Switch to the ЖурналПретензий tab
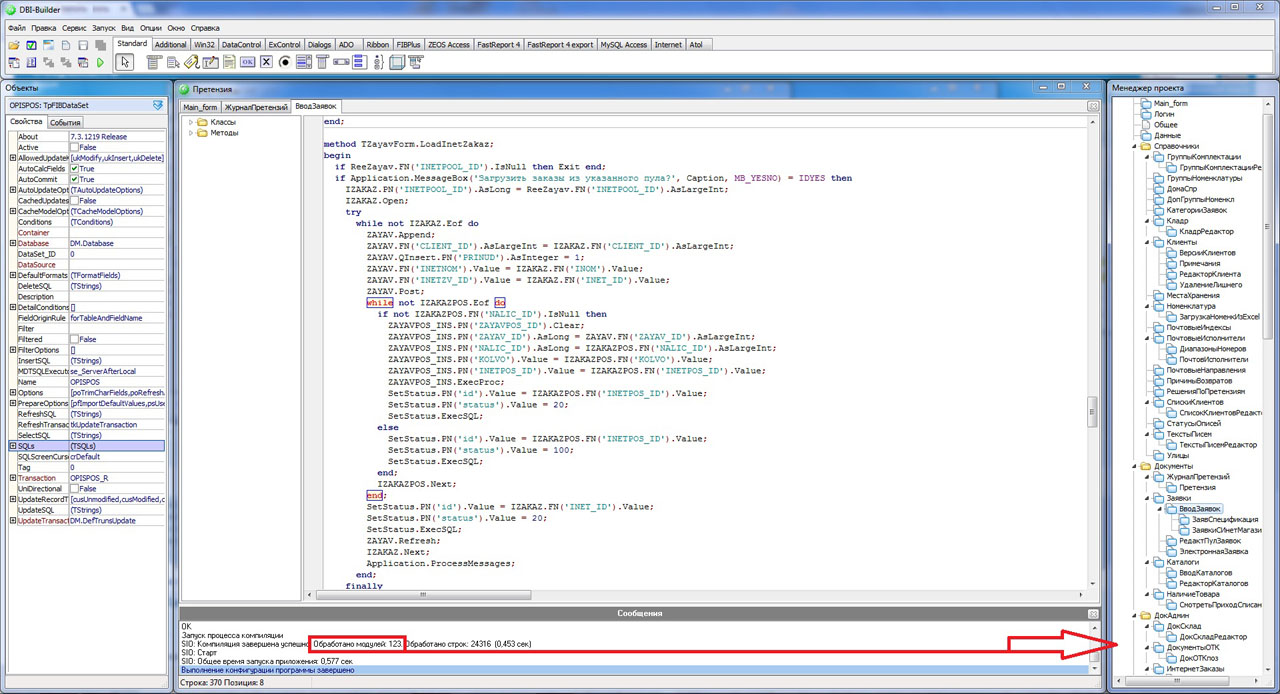 coord(256,106)
